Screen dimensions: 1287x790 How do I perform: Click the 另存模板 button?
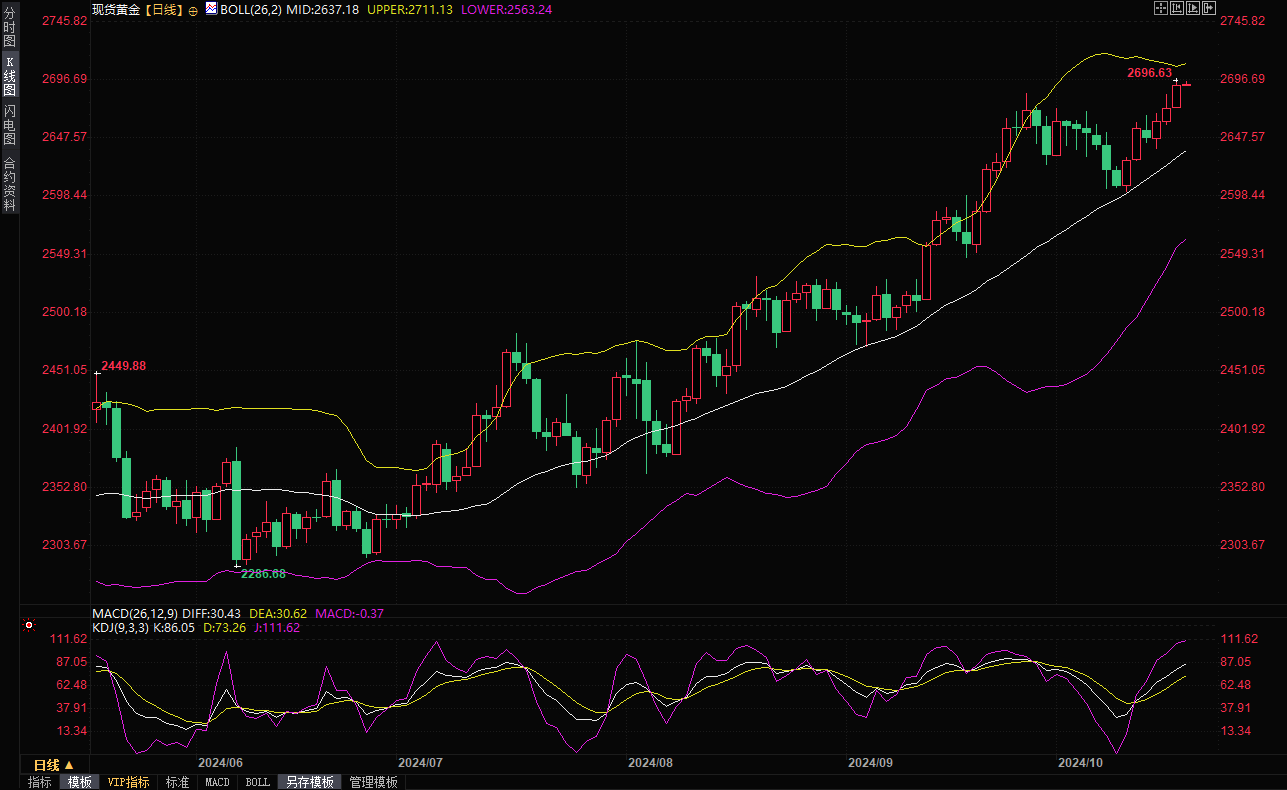(309, 782)
